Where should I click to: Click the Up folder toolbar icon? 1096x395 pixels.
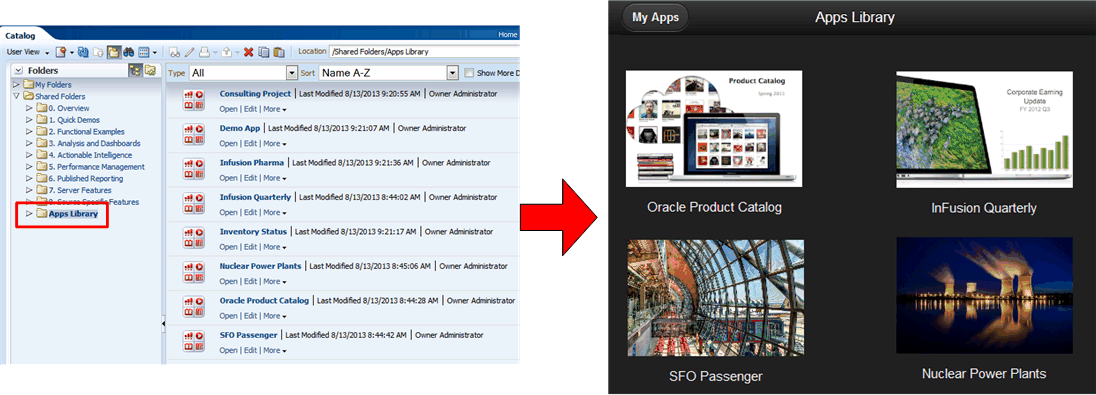pos(99,52)
